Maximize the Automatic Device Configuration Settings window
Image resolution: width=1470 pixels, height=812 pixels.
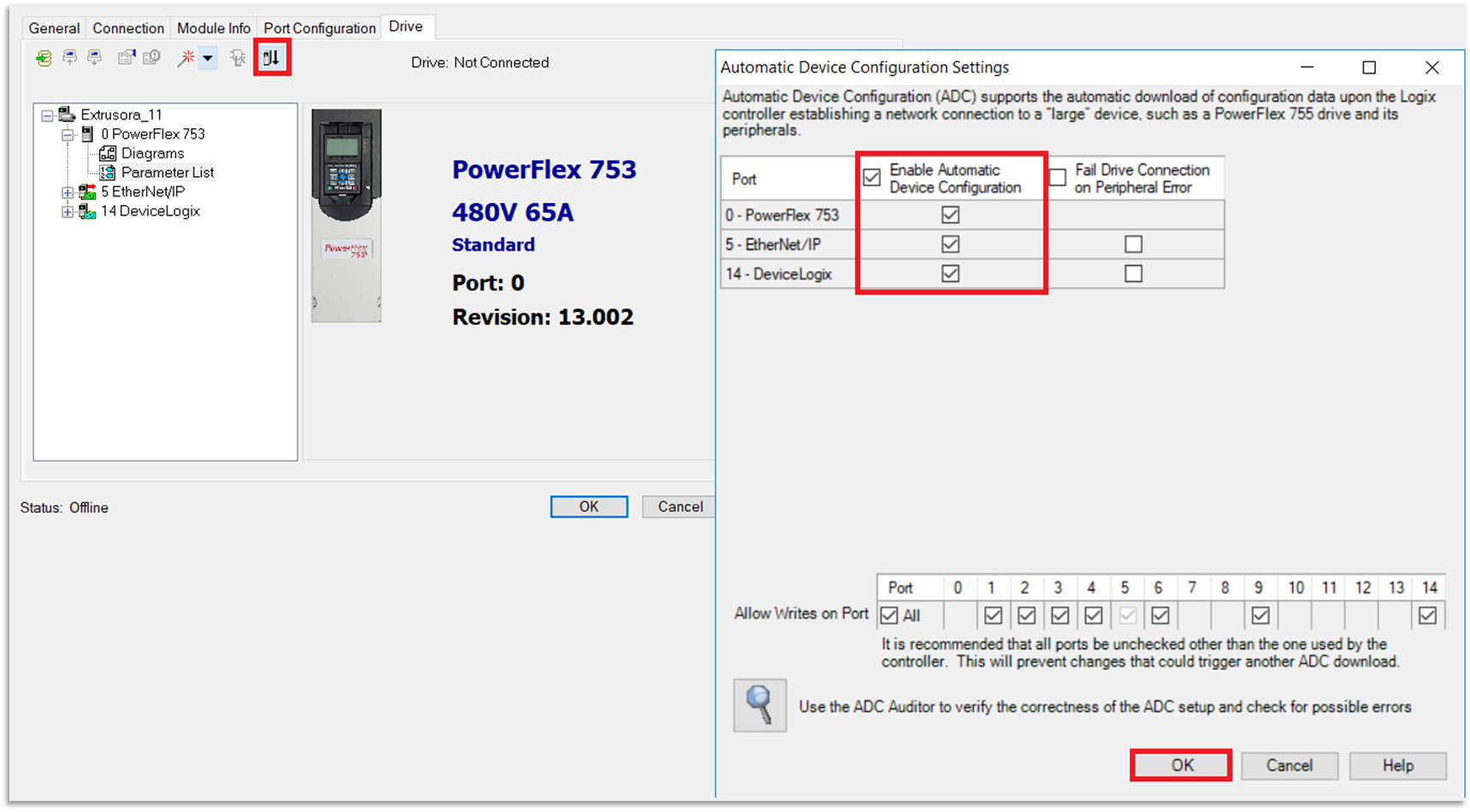(x=1369, y=68)
